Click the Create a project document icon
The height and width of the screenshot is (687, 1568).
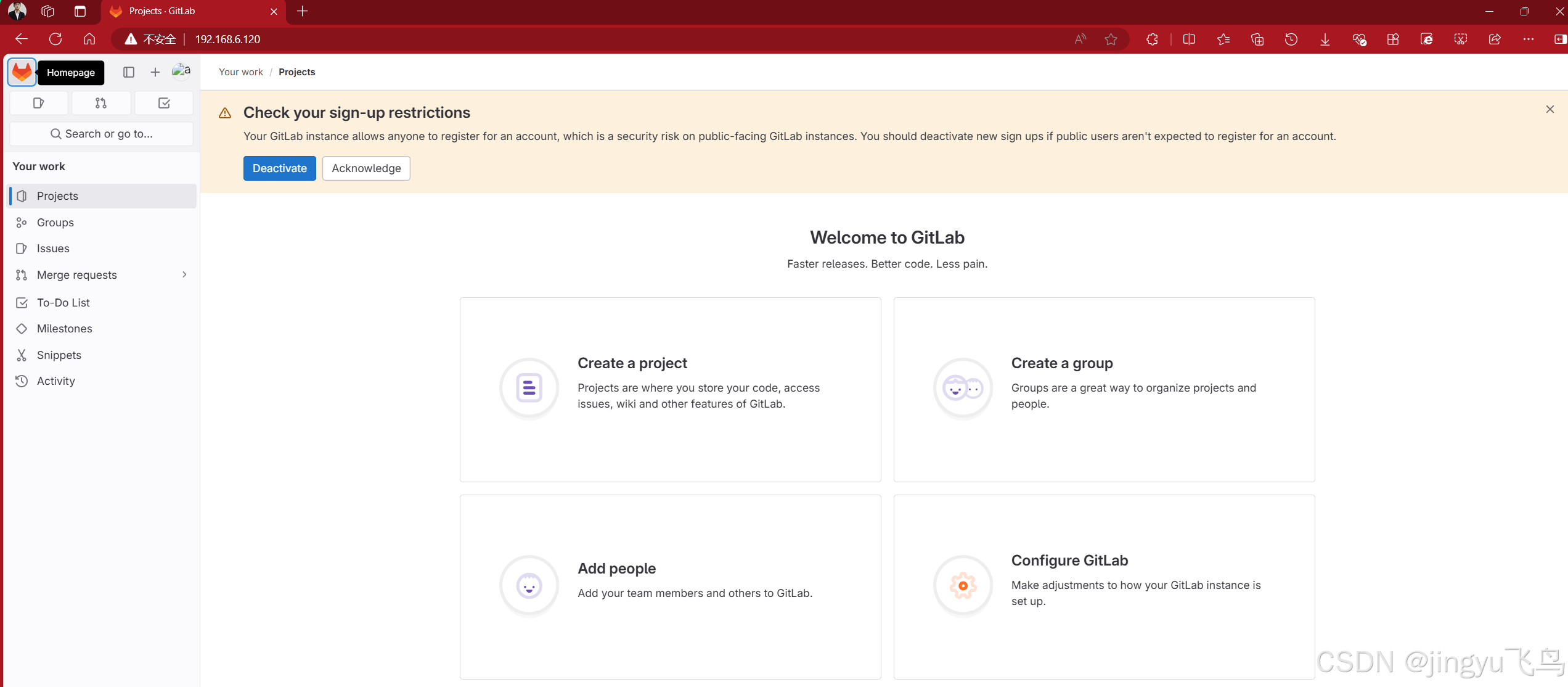529,388
